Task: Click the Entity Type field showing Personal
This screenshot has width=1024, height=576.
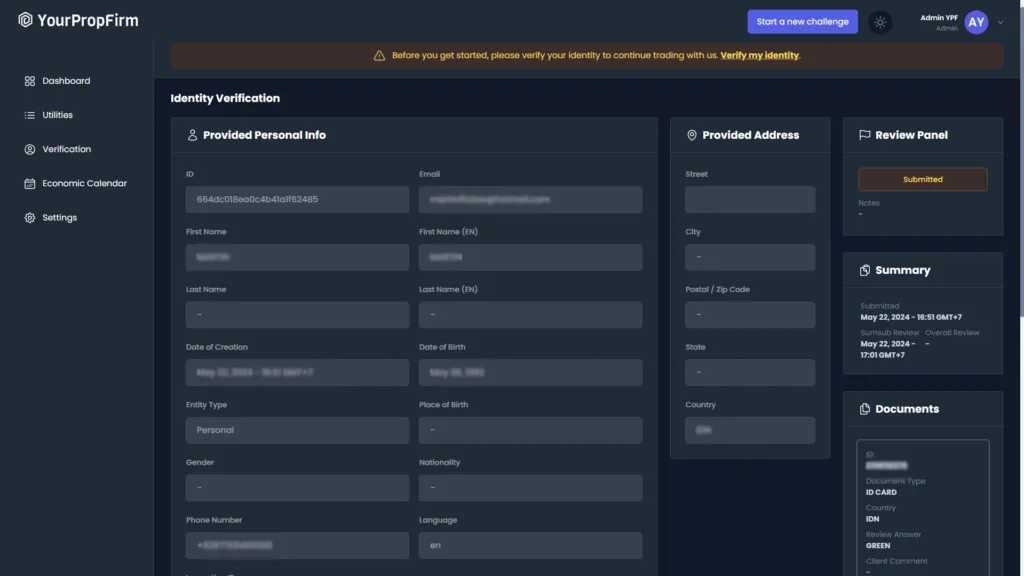Action: click(297, 430)
